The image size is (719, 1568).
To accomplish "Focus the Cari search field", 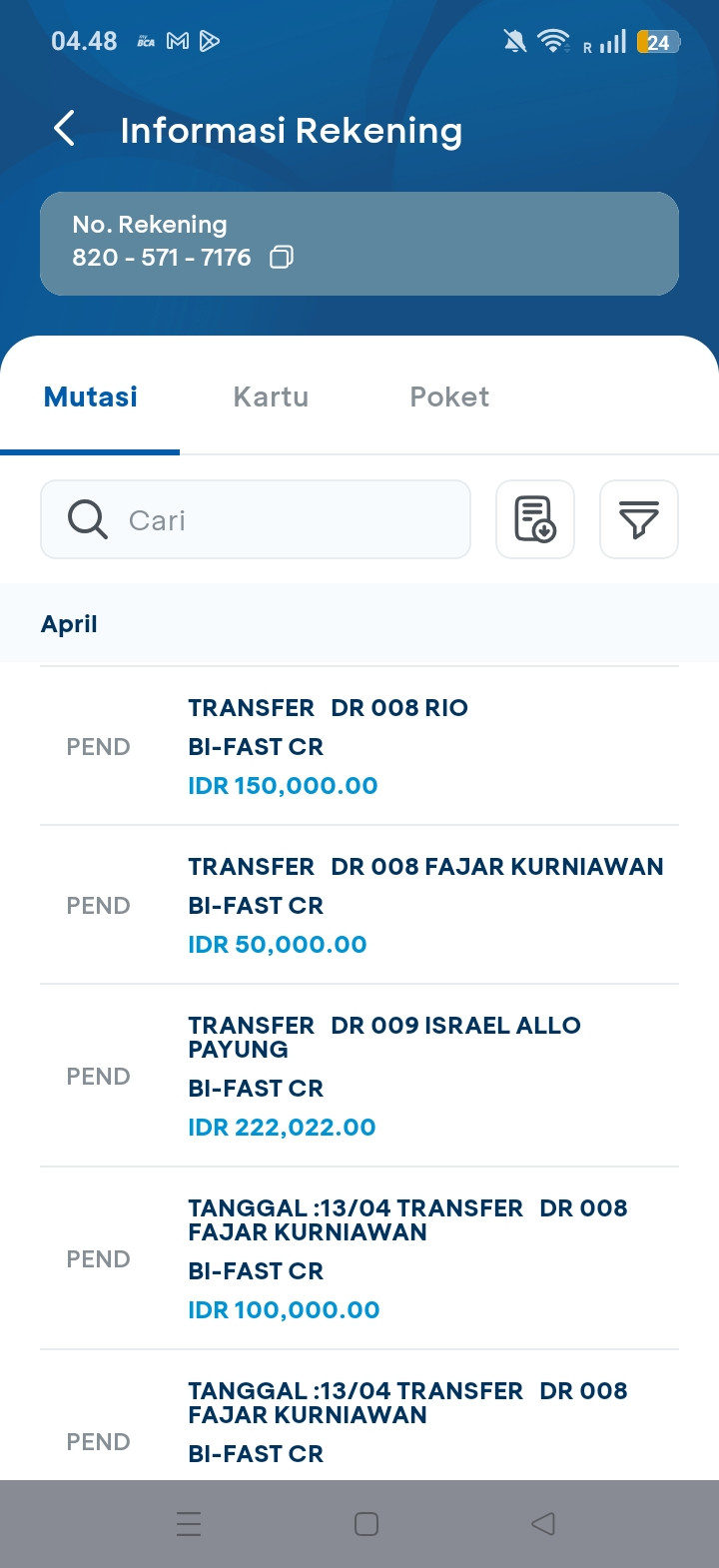I will pyautogui.click(x=290, y=519).
